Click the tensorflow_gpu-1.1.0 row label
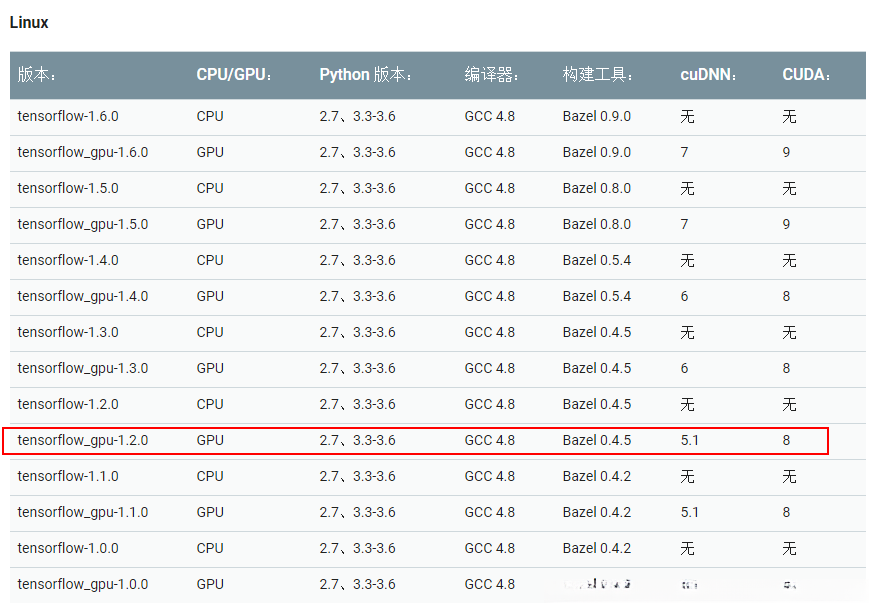879x612 pixels. pyautogui.click(x=83, y=512)
